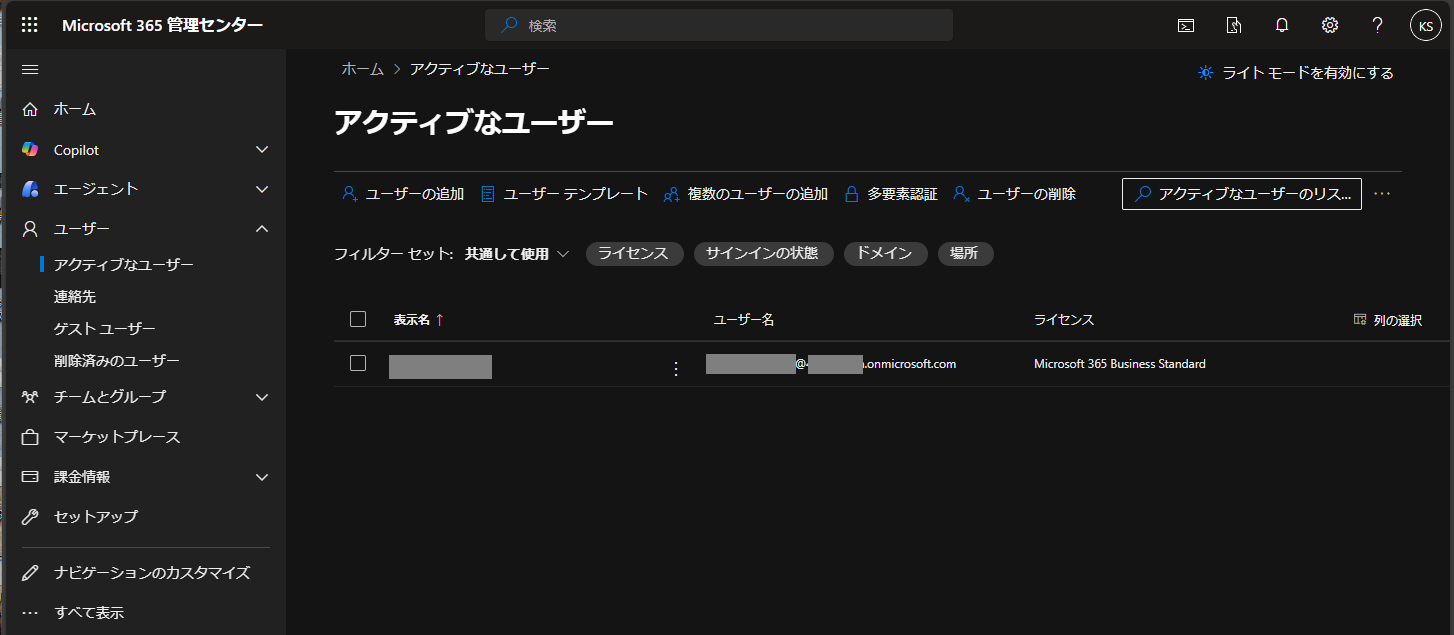Select all users header checkbox

pyautogui.click(x=358, y=319)
